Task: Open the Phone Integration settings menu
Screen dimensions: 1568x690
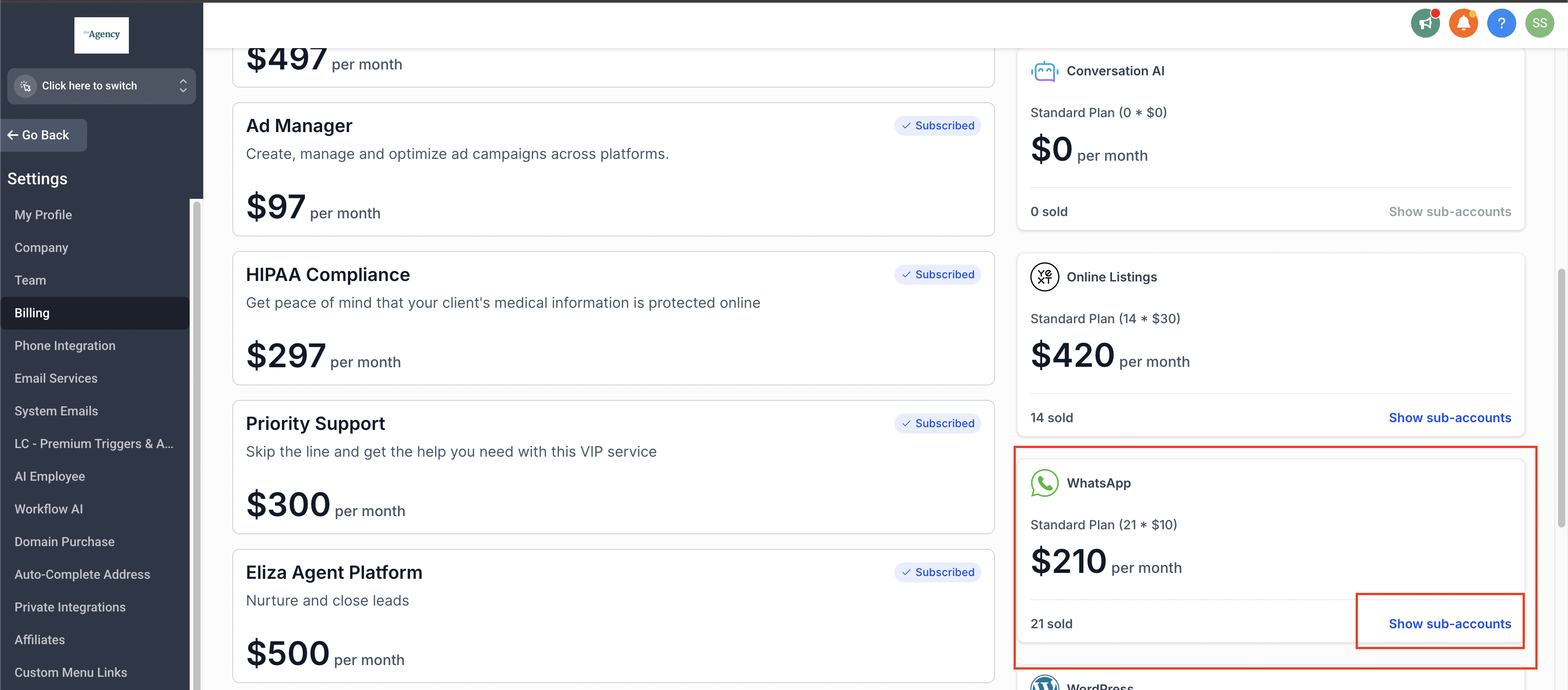Action: (x=64, y=345)
